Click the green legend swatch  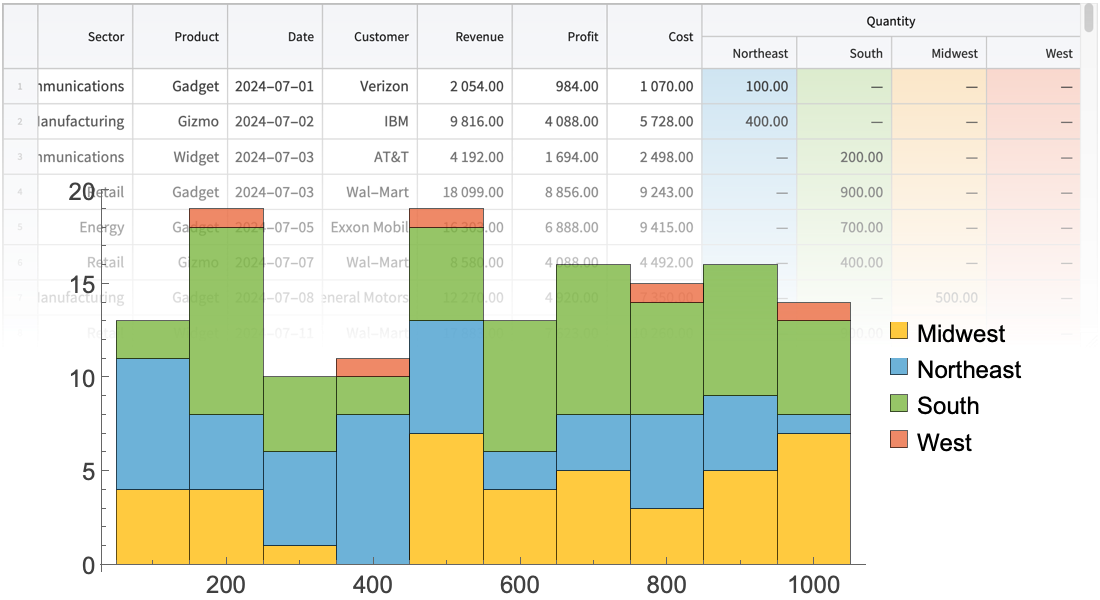[899, 403]
